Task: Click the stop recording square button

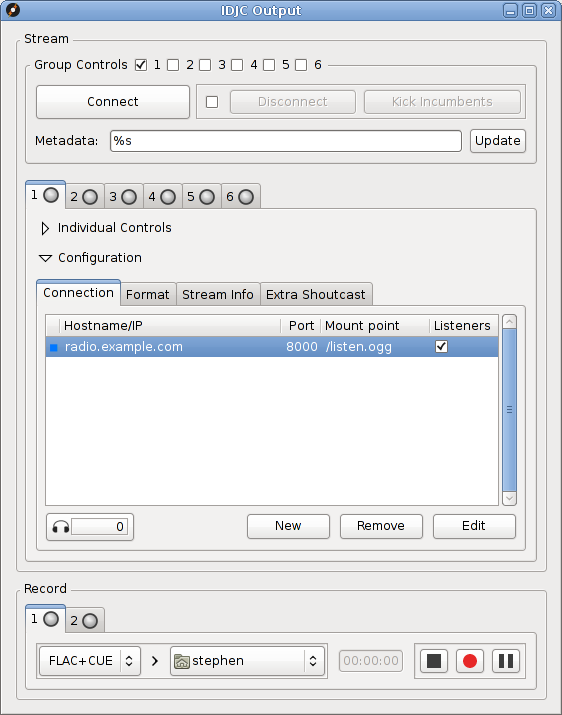Action: click(433, 661)
